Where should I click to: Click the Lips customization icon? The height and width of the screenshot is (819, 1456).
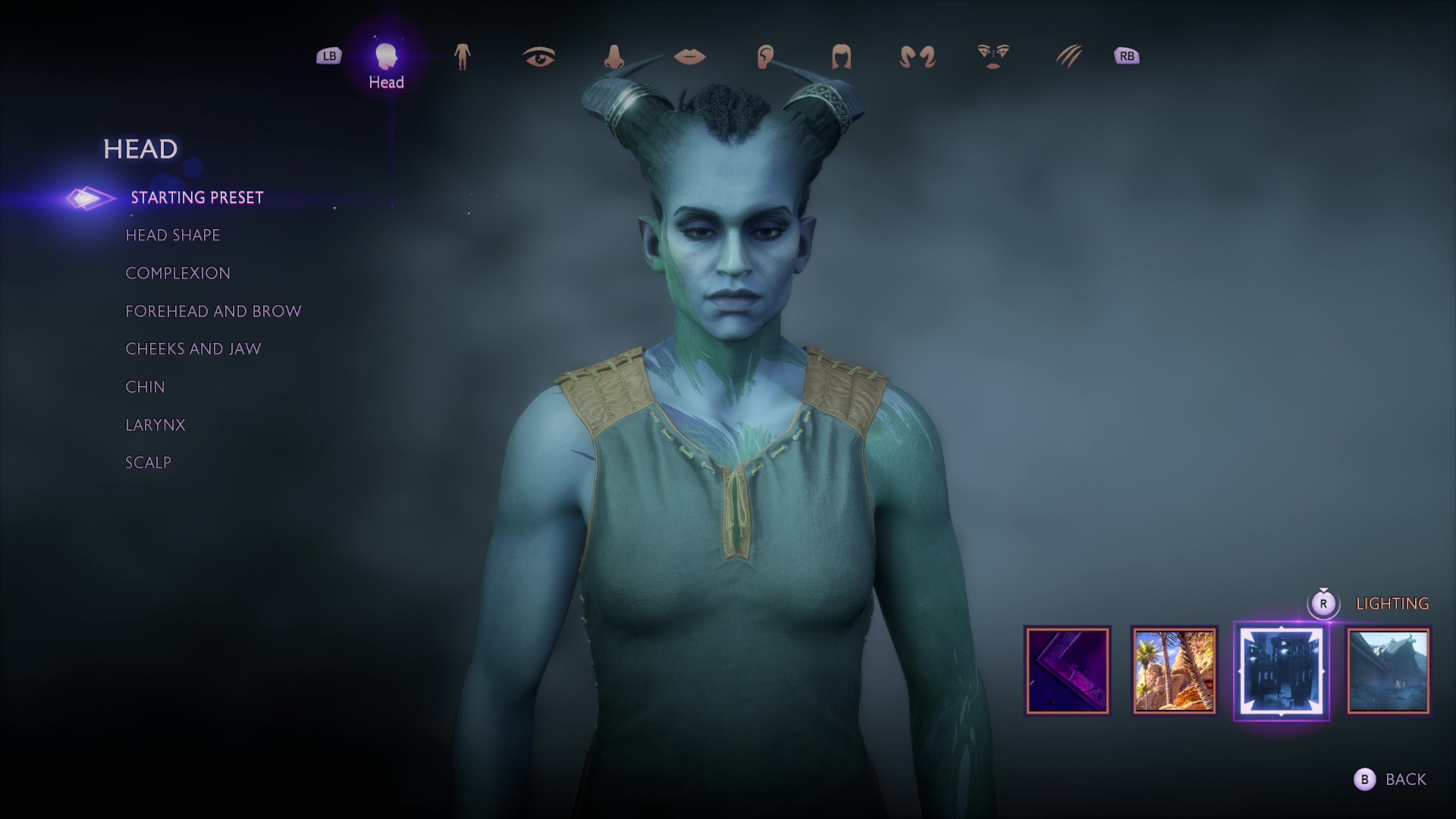pos(688,55)
